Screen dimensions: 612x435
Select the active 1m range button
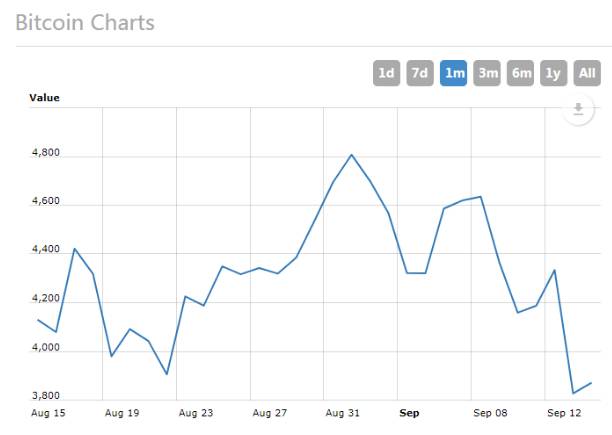(x=454, y=73)
